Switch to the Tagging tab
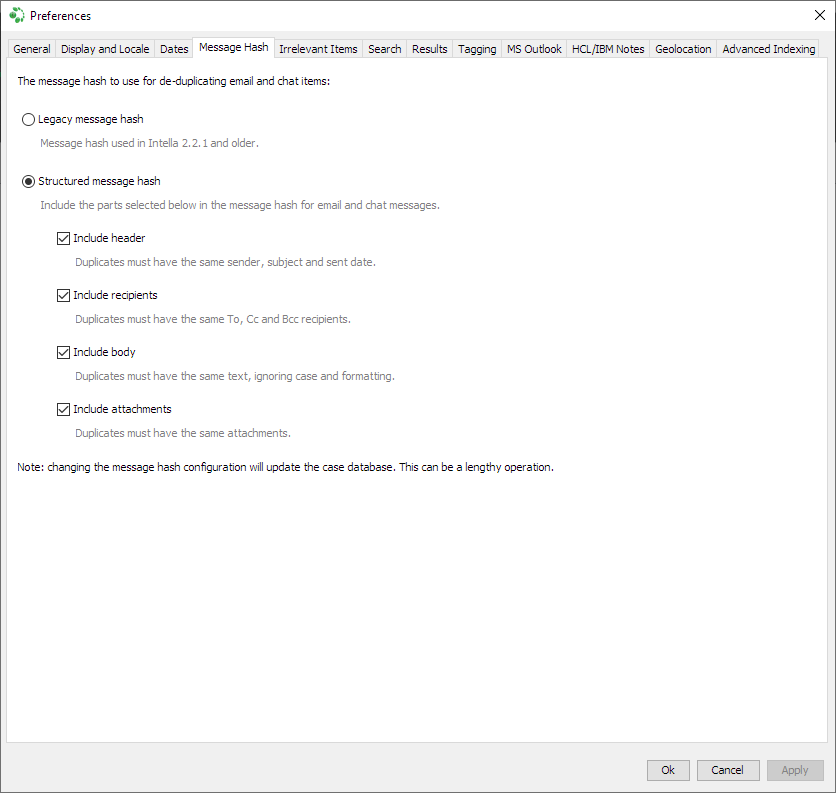Screen dimensions: 836x793 click(x=477, y=48)
